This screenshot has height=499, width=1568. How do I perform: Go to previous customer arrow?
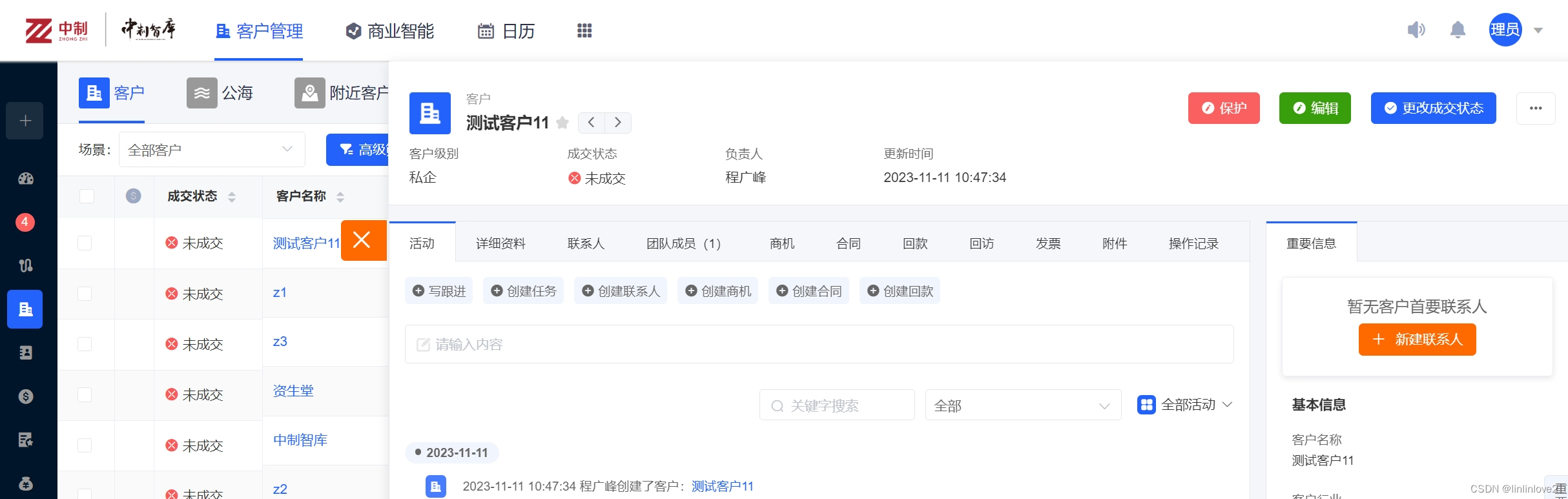click(591, 123)
